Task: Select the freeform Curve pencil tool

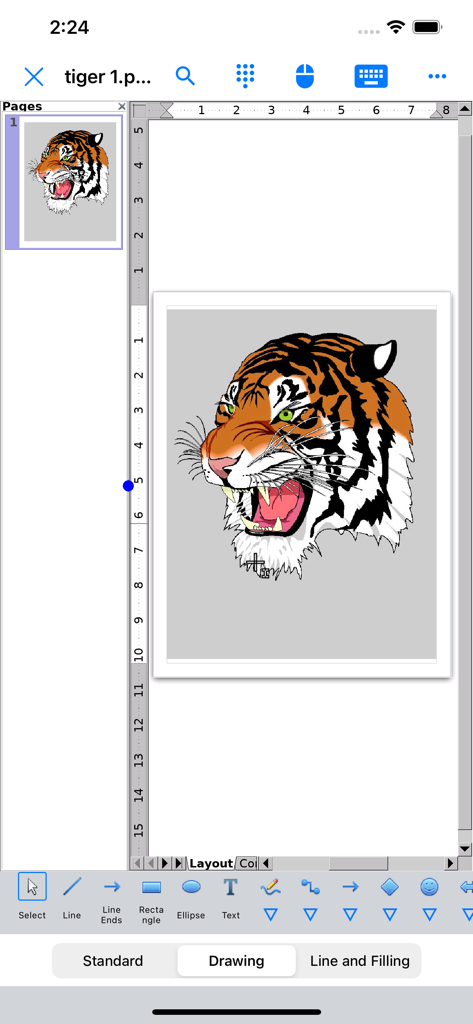Action: pos(270,887)
